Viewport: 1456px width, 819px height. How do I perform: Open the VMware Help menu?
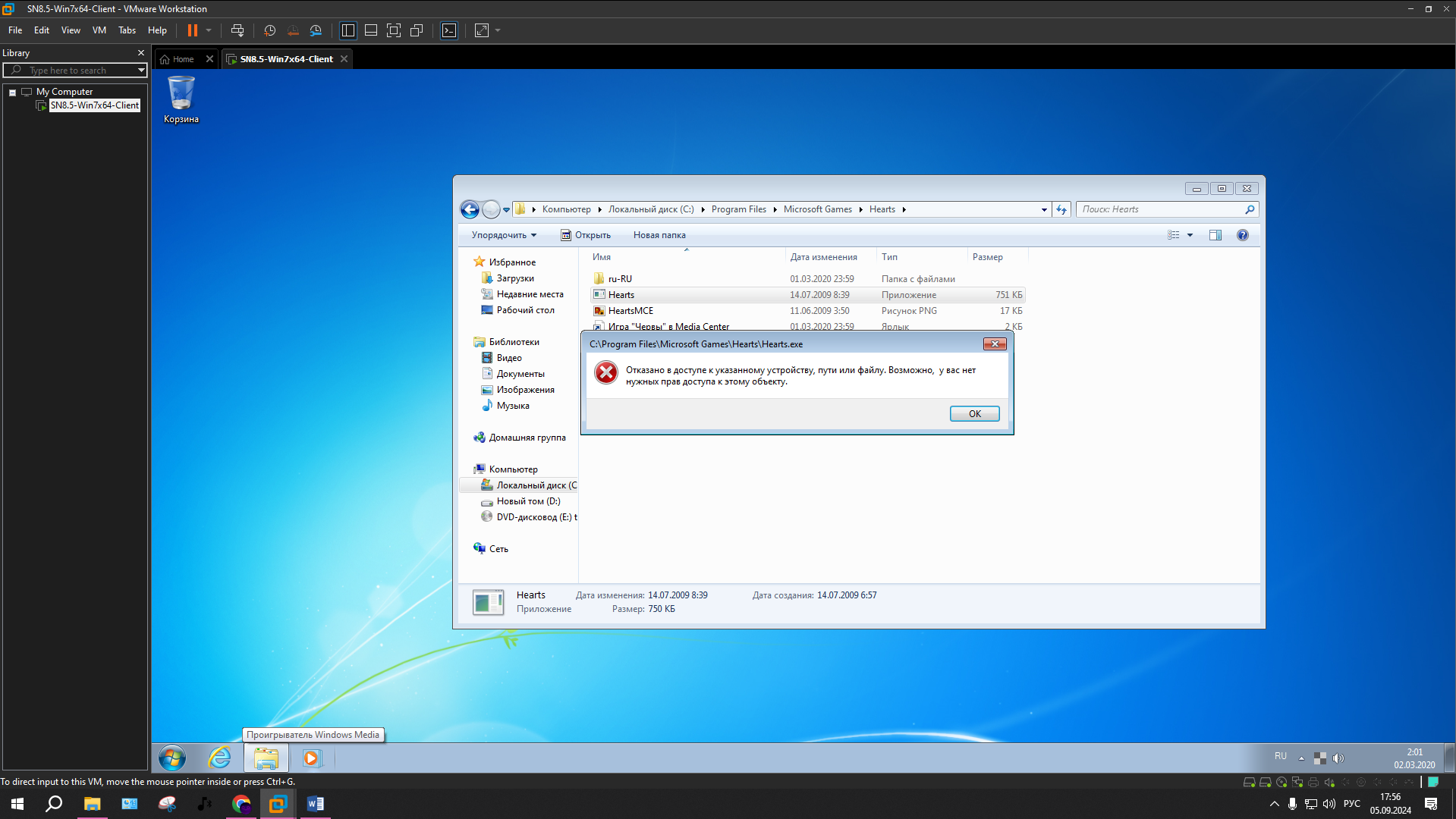click(x=157, y=30)
